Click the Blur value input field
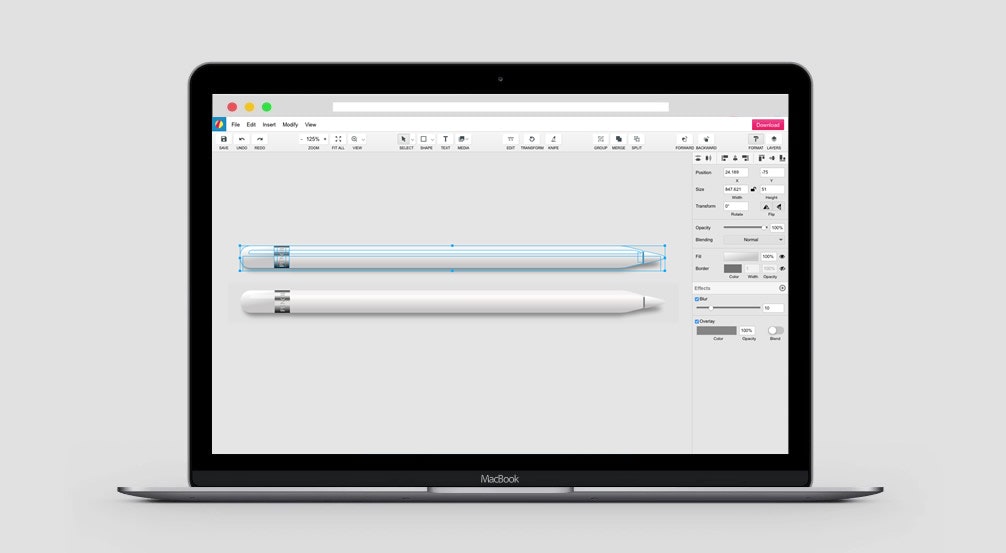The image size is (1006, 553). (x=773, y=308)
